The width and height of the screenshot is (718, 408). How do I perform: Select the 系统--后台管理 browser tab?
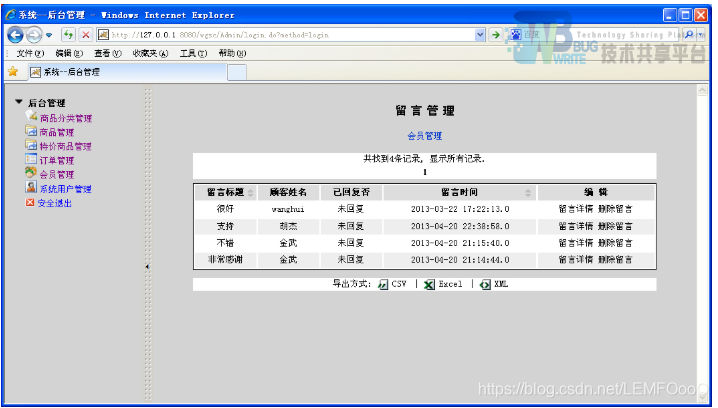[x=127, y=72]
